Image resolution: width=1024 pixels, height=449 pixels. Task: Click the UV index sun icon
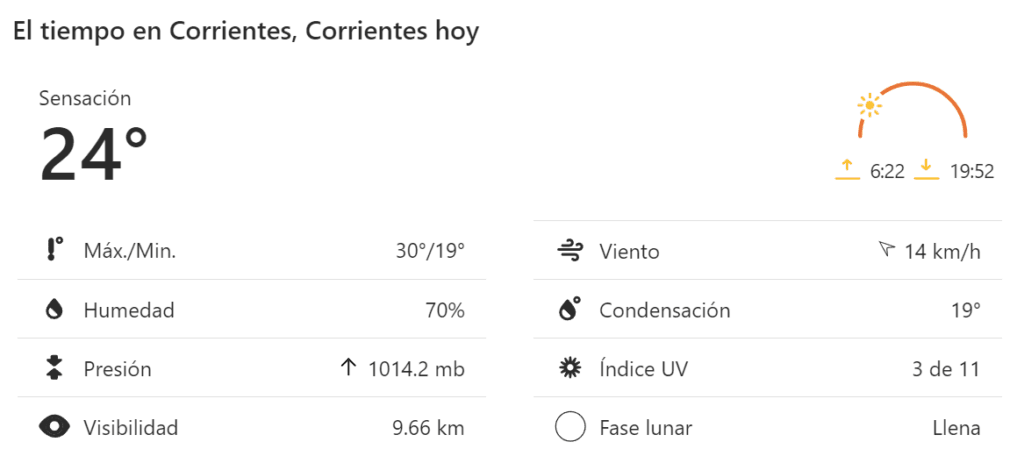click(570, 369)
